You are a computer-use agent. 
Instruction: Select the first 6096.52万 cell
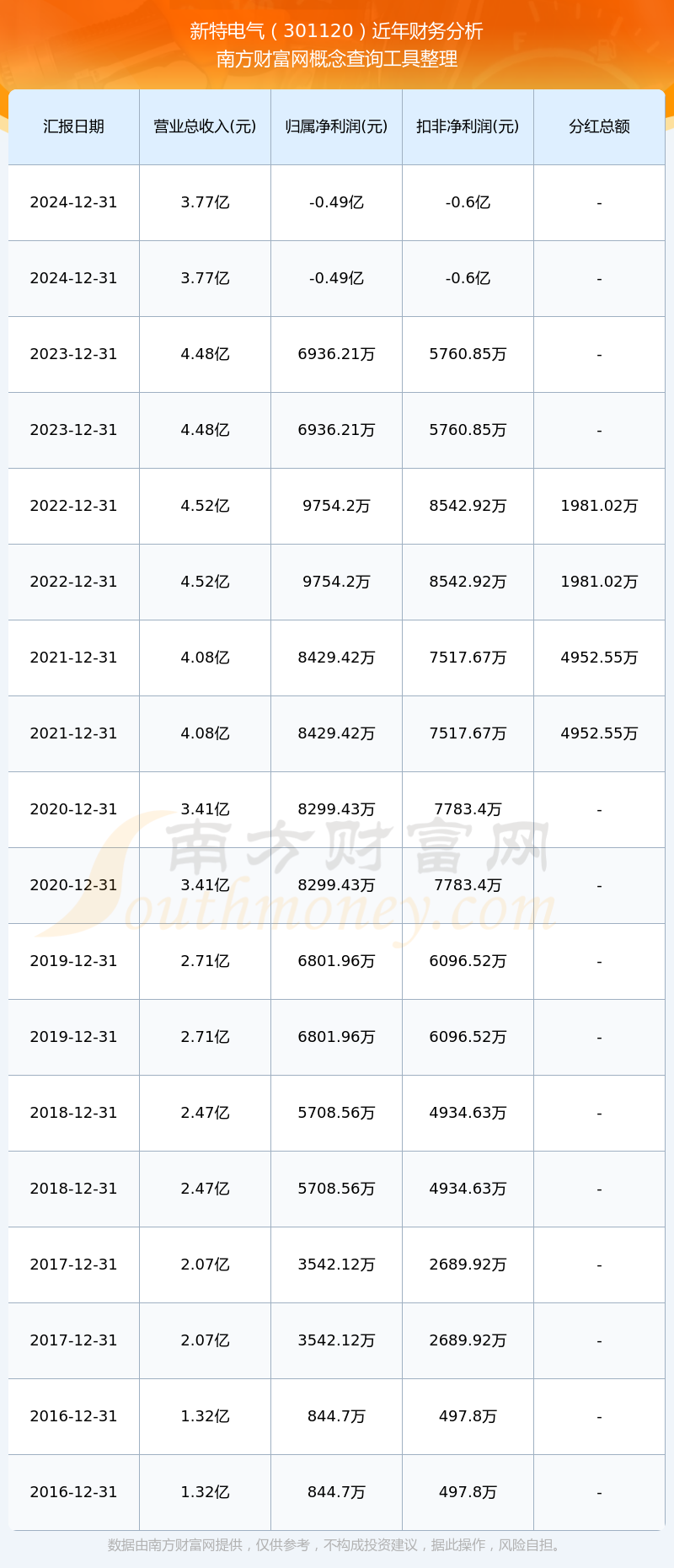coord(468,961)
